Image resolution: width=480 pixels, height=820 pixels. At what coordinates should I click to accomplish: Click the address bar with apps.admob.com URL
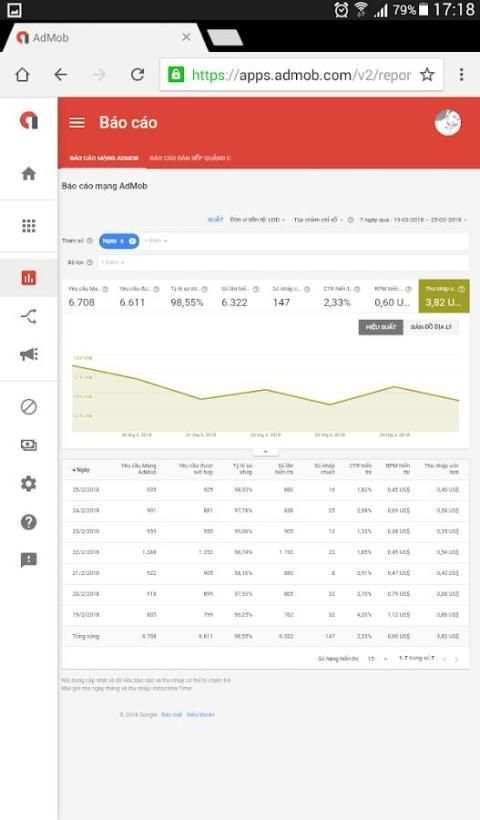click(x=301, y=75)
